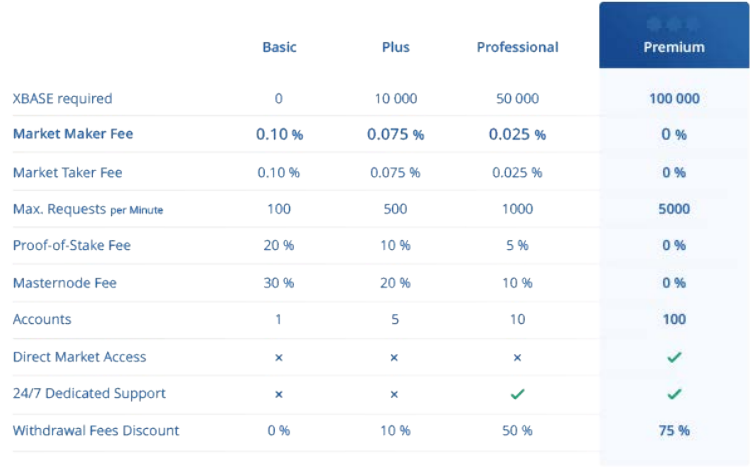The height and width of the screenshot is (471, 752).
Task: Select the Basic plan column header
Action: [279, 47]
